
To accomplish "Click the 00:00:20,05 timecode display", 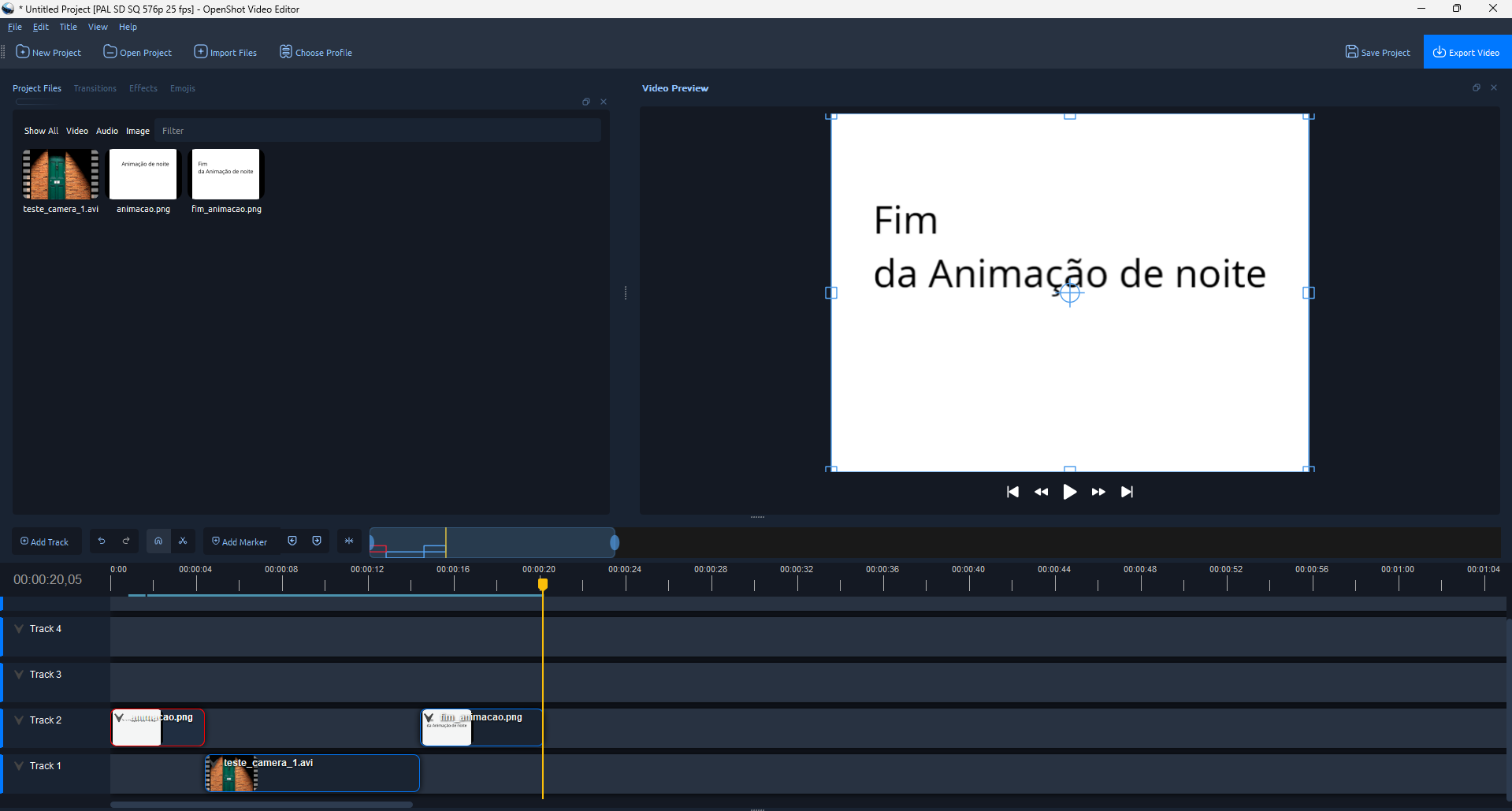I will coord(48,579).
